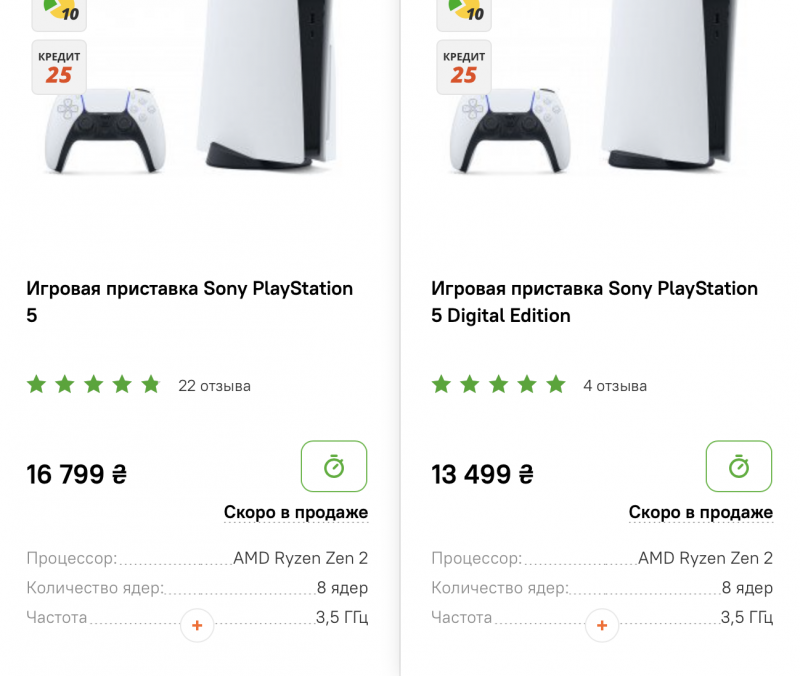Click the Кредит 25 badge on PlayStation 5
This screenshot has height=676, width=800.
pos(59,67)
